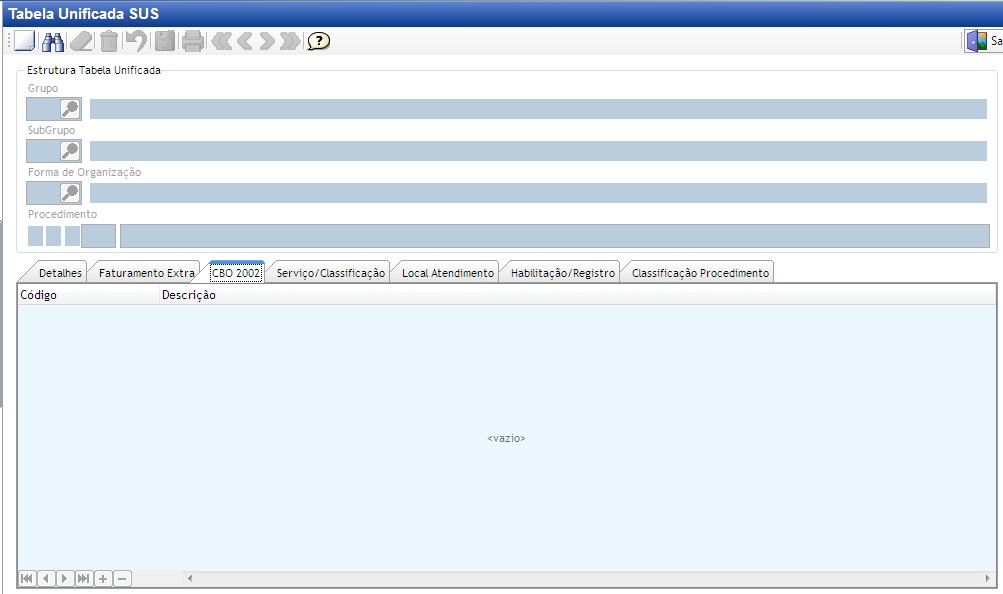Open the Grupo lookup magnifier
1003x594 pixels.
[x=70, y=109]
